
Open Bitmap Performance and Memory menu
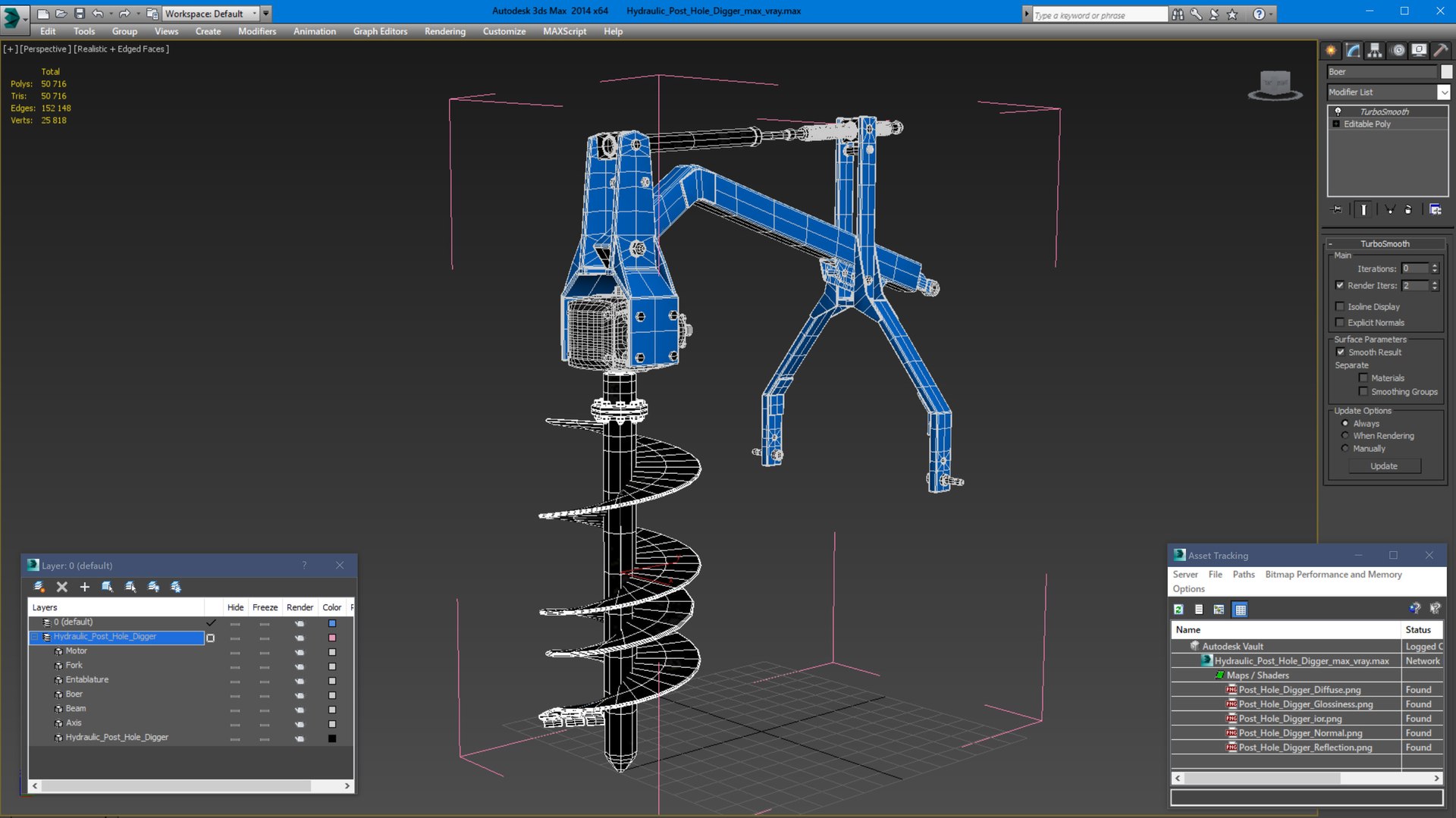(x=1333, y=575)
